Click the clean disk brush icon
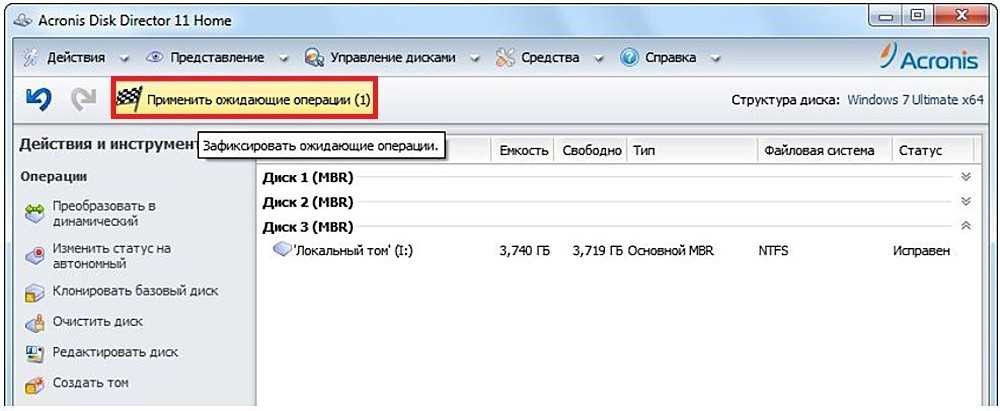The height and width of the screenshot is (411, 1000). click(34, 324)
